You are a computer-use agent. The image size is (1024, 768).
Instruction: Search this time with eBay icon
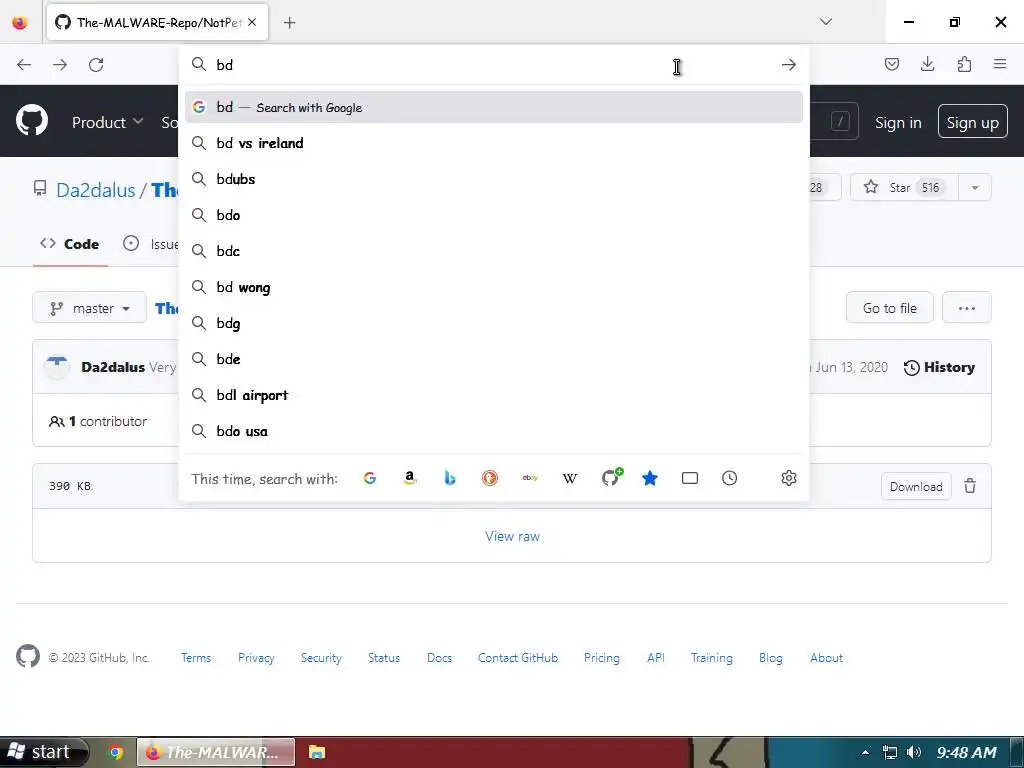(530, 478)
